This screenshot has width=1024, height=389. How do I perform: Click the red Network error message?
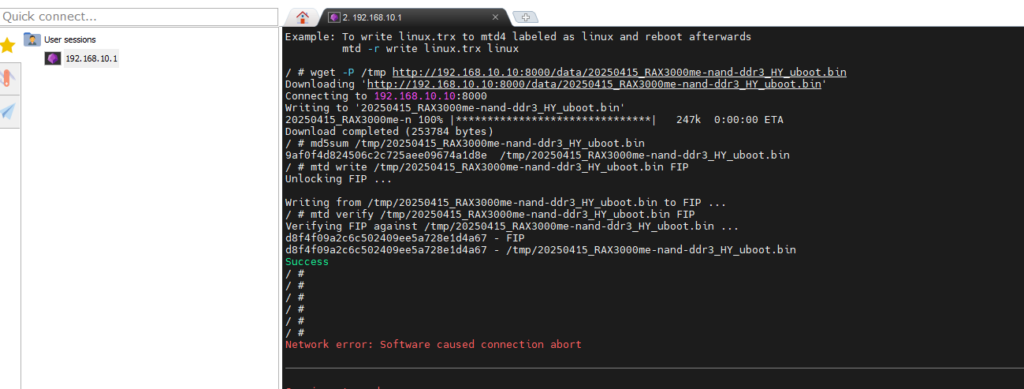tap(433, 344)
